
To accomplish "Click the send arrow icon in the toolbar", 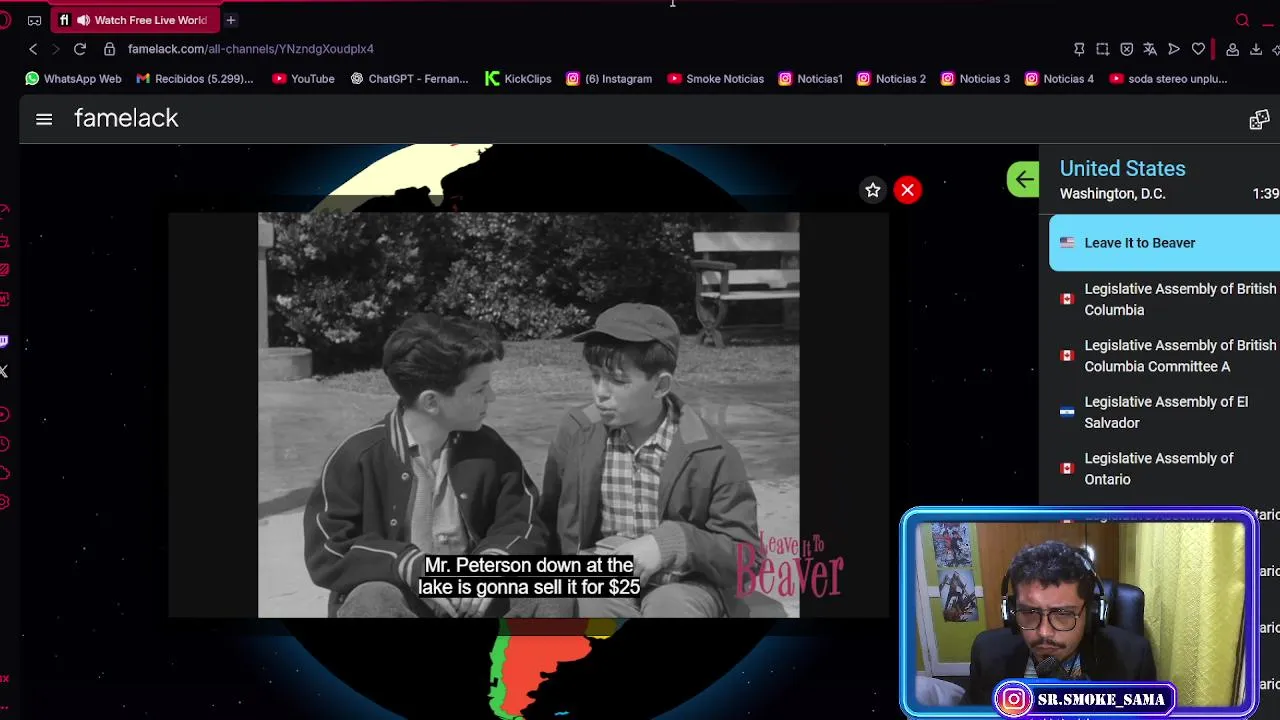I will click(x=1174, y=49).
